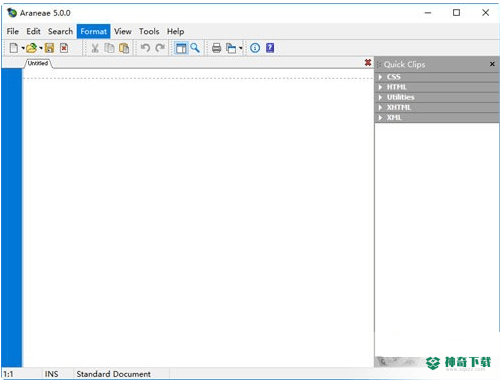Click the Cut scissors icon
This screenshot has width=500, height=381.
95,48
